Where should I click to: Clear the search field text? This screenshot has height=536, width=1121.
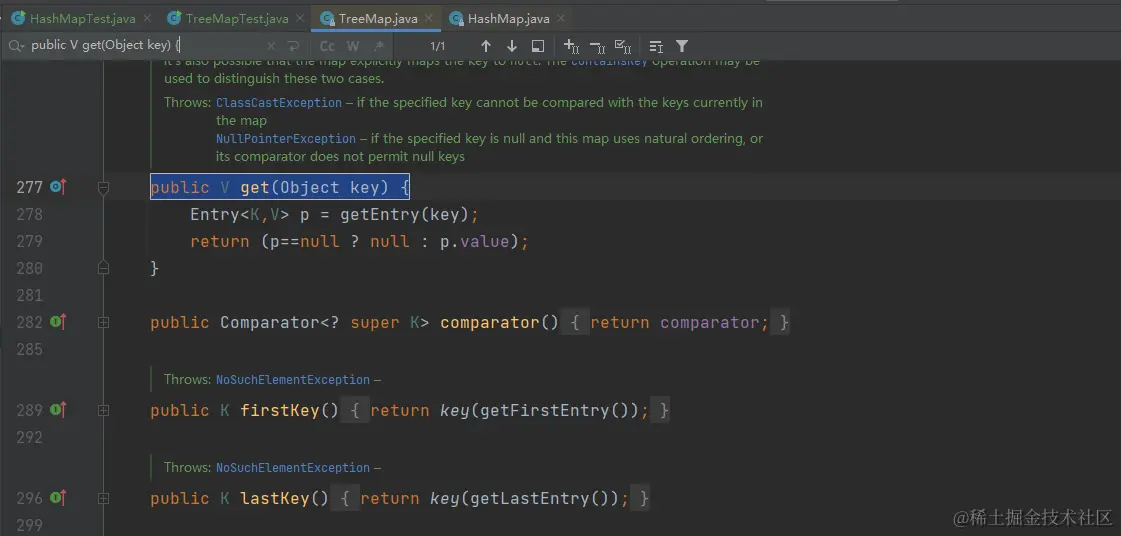[271, 46]
